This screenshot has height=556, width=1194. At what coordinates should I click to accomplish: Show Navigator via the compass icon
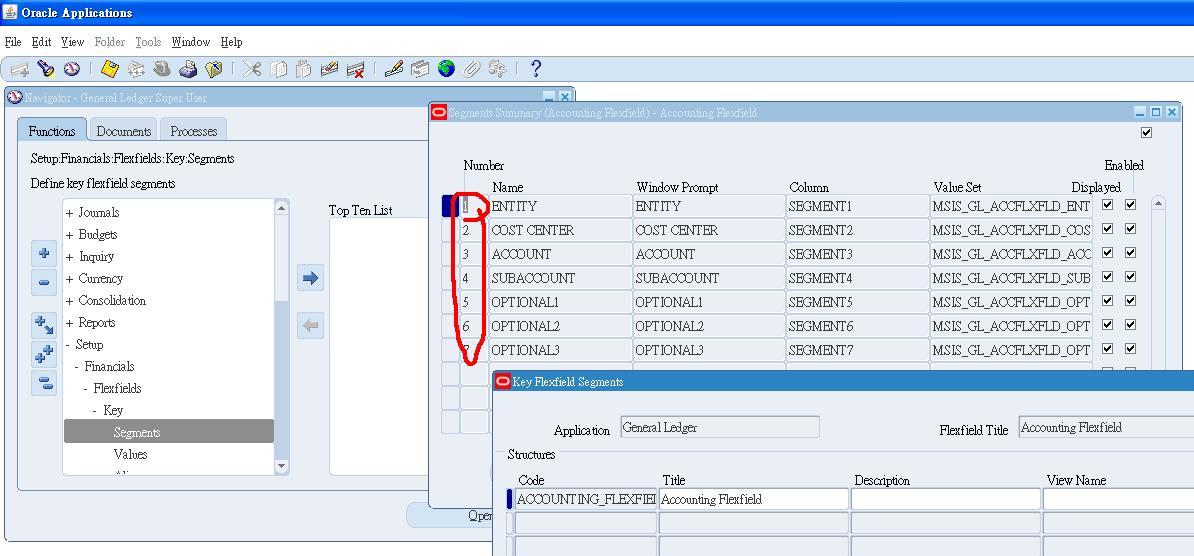tap(72, 69)
